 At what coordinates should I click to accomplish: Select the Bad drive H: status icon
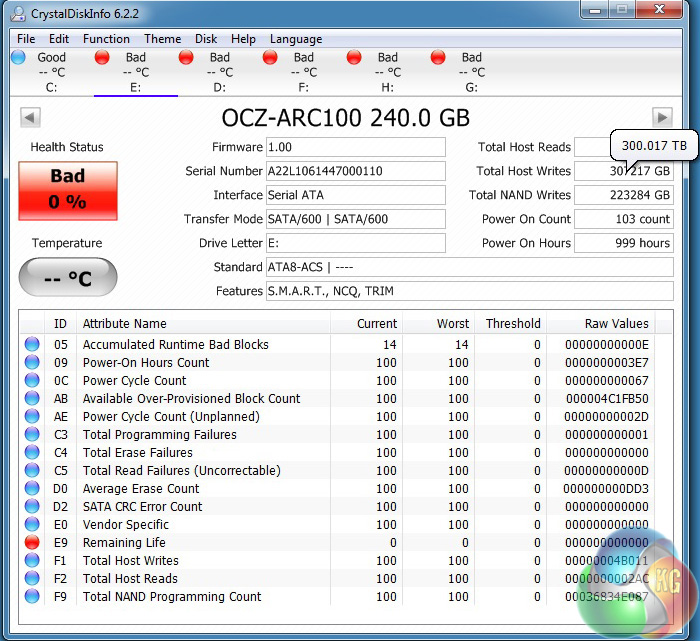click(354, 58)
